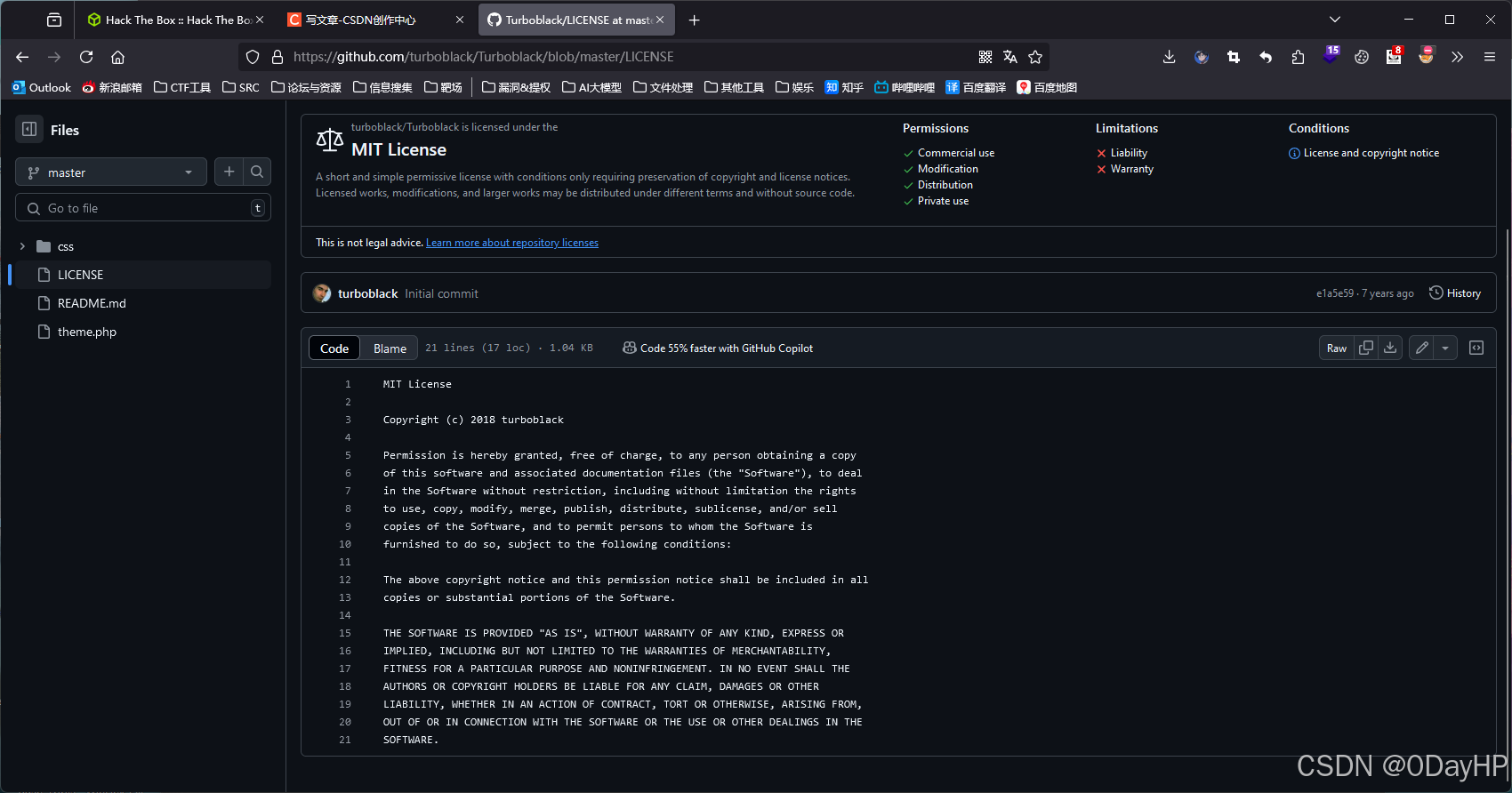The height and width of the screenshot is (793, 1512).
Task: Open Outlook bookmark
Action: 42,87
